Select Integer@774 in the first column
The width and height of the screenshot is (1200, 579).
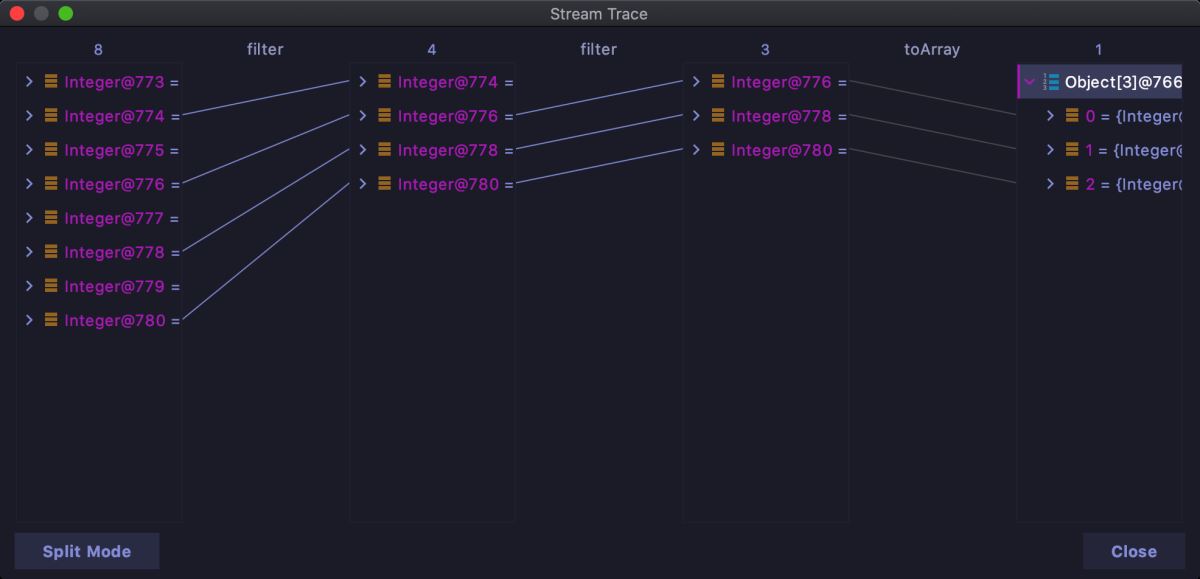(x=114, y=116)
